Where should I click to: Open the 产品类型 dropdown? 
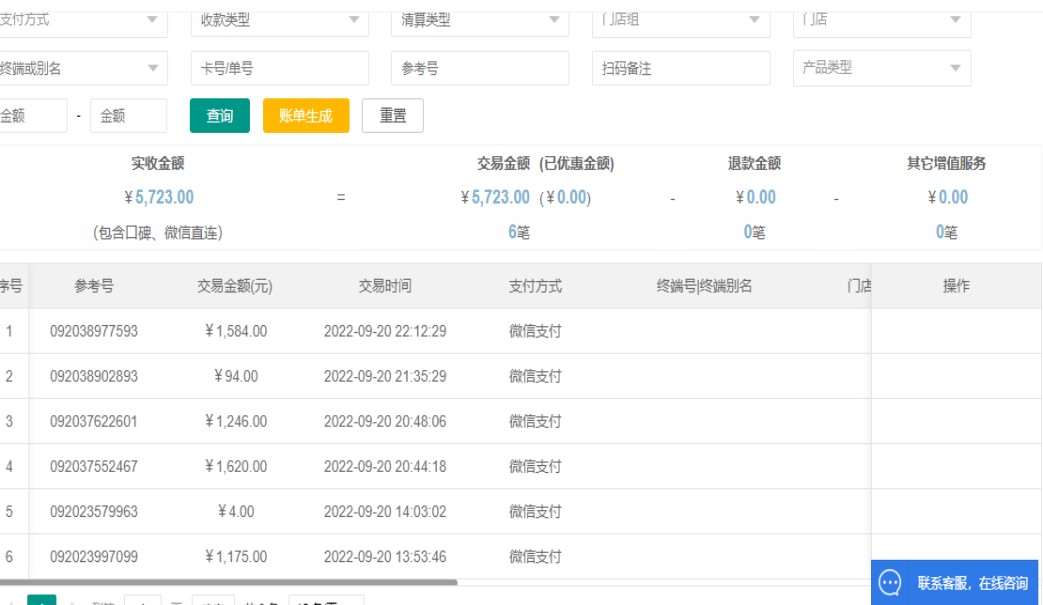(881, 68)
